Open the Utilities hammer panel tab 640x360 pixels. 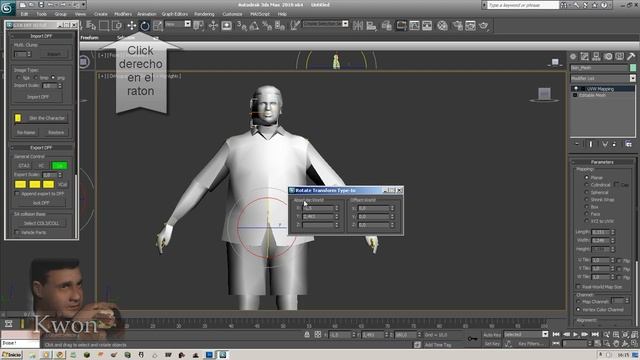[631, 56]
